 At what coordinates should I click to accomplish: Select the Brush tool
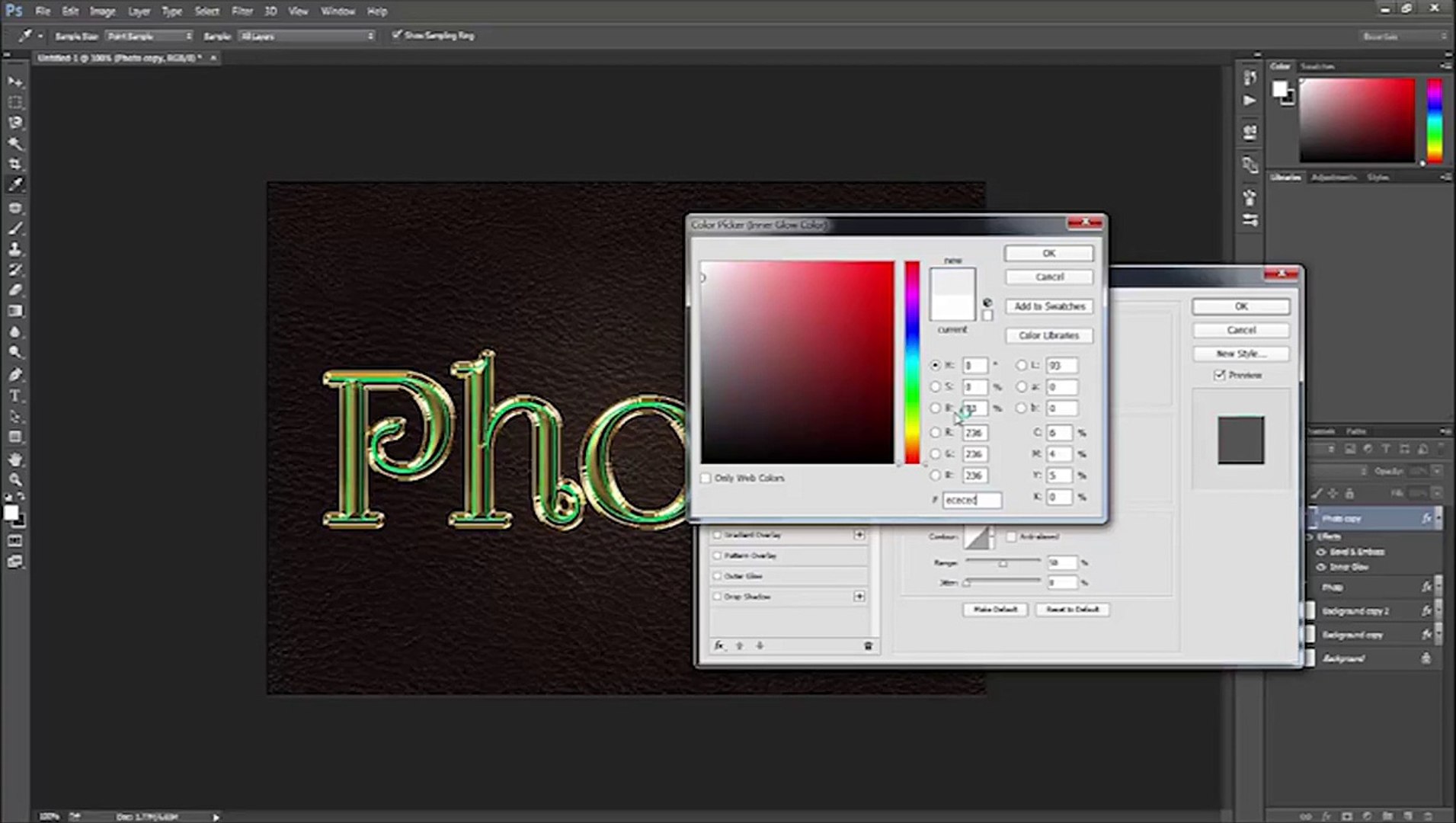[15, 229]
